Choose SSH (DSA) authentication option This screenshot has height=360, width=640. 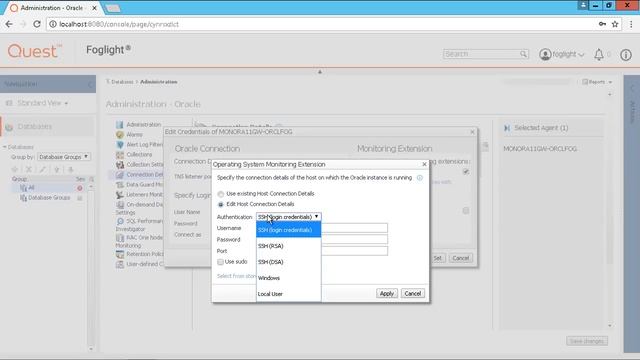pyautogui.click(x=289, y=262)
